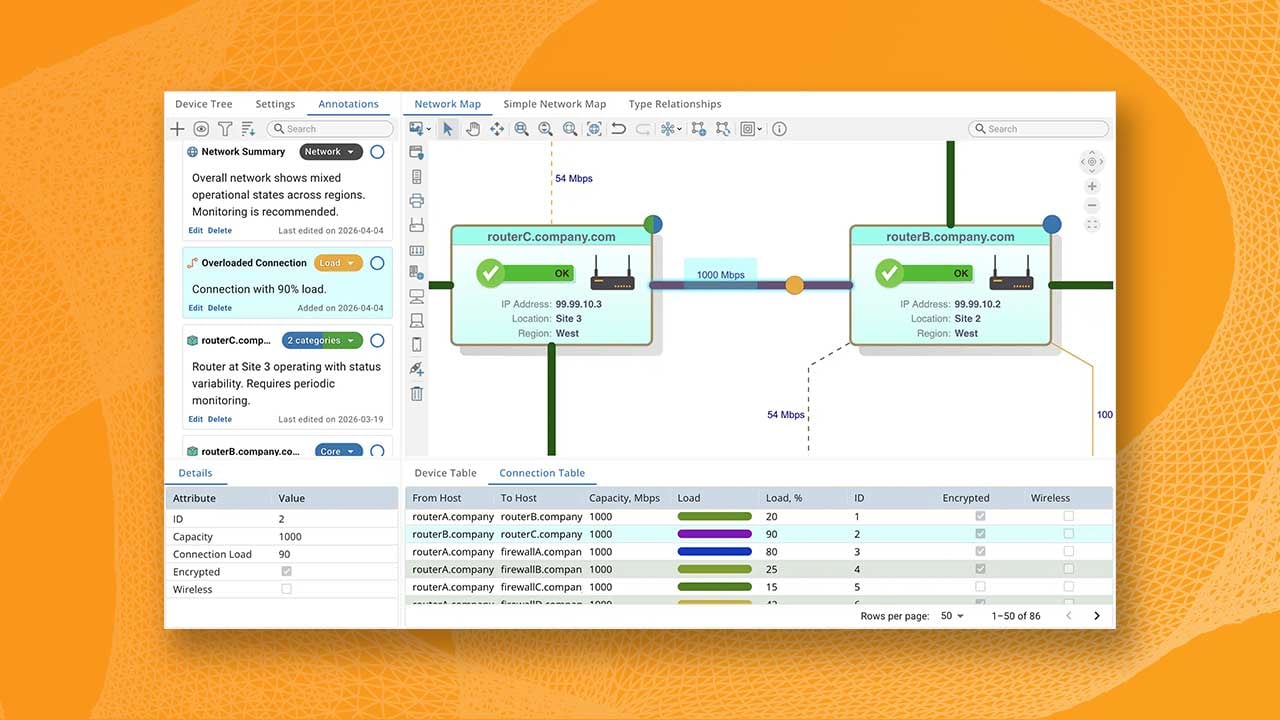Click Delete on Network Summary annotation
The height and width of the screenshot is (720, 1280).
(220, 231)
